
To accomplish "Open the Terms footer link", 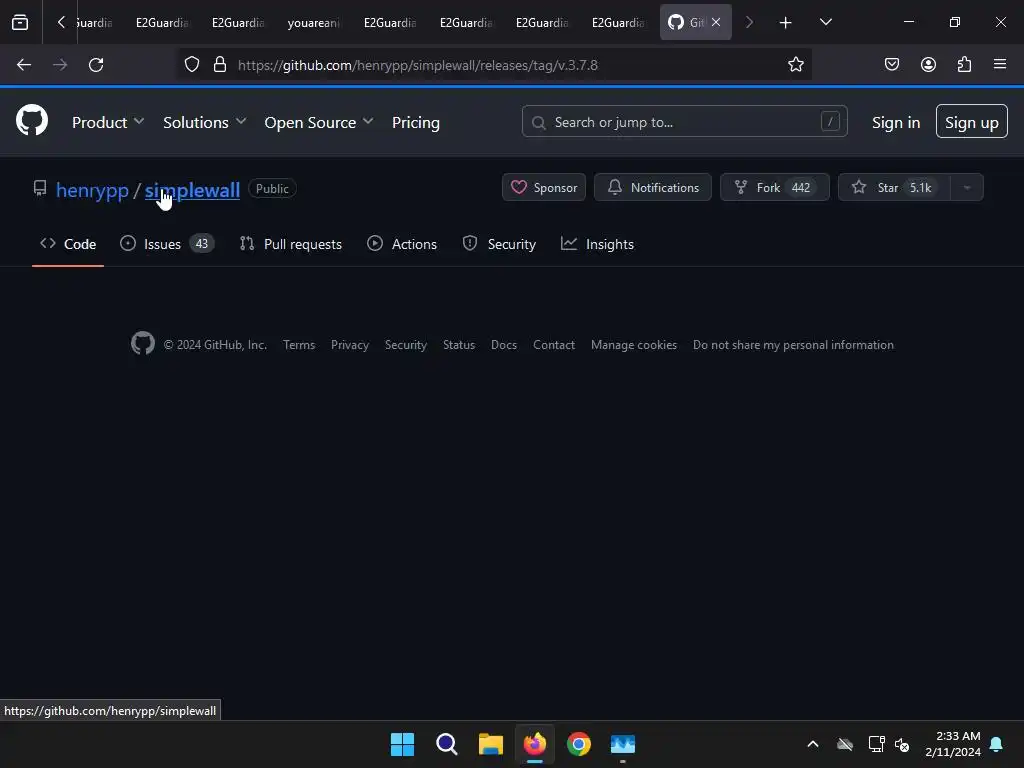I will 299,345.
